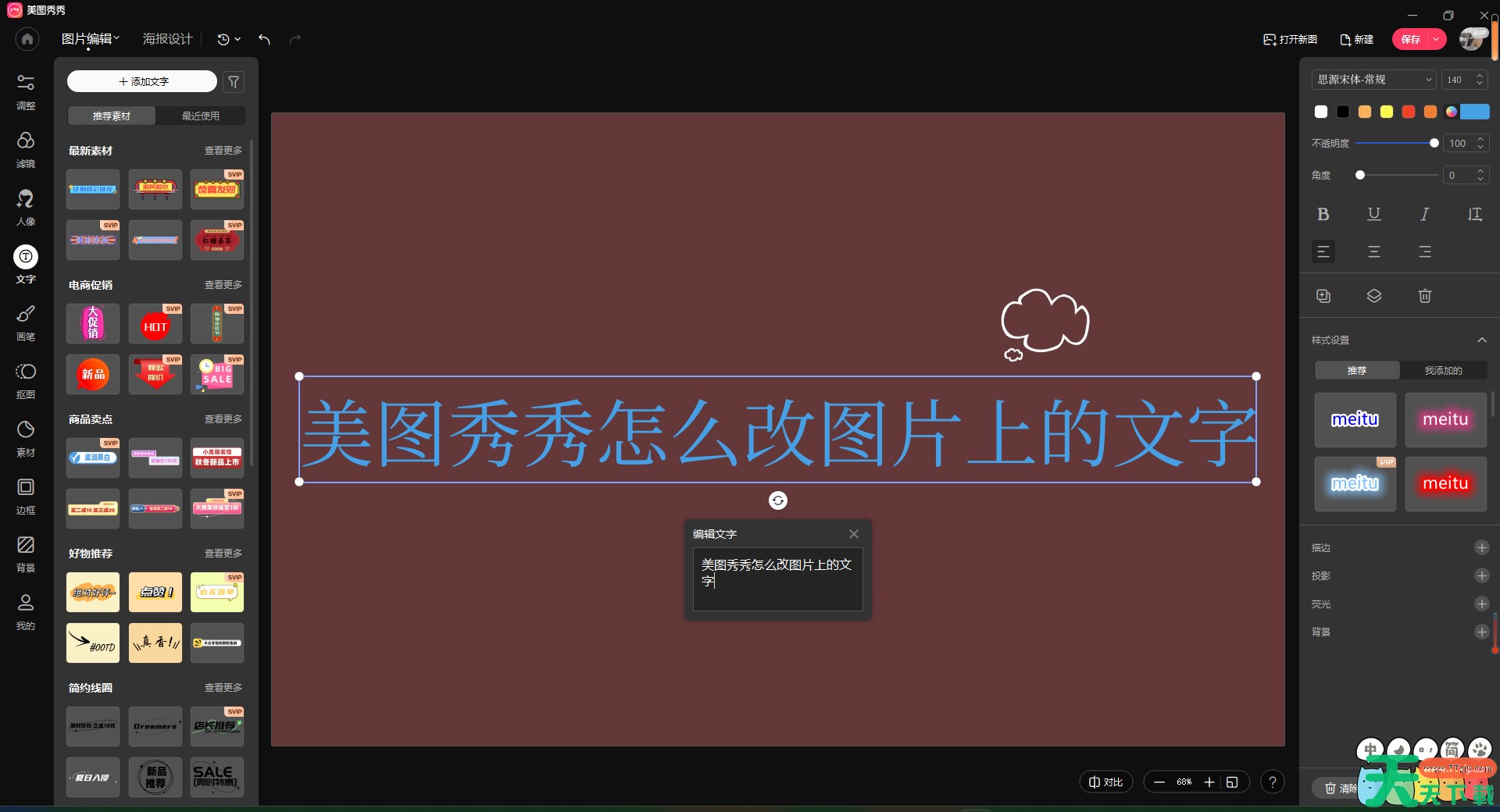Viewport: 1500px width, 812px height.
Task: Open the material filter funnel icon
Action: coord(234,81)
